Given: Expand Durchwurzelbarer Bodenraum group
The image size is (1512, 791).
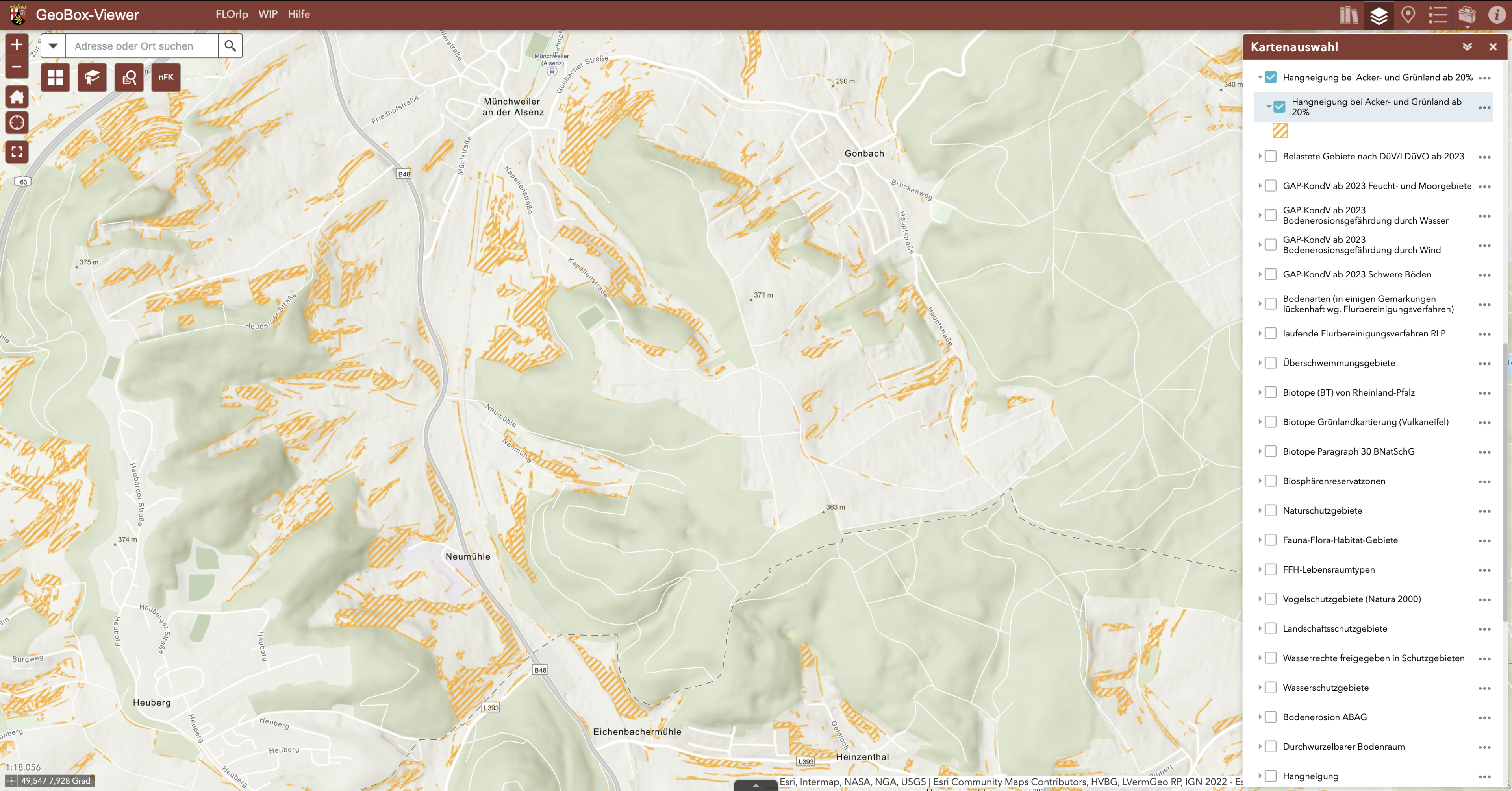Looking at the screenshot, I should [x=1260, y=747].
